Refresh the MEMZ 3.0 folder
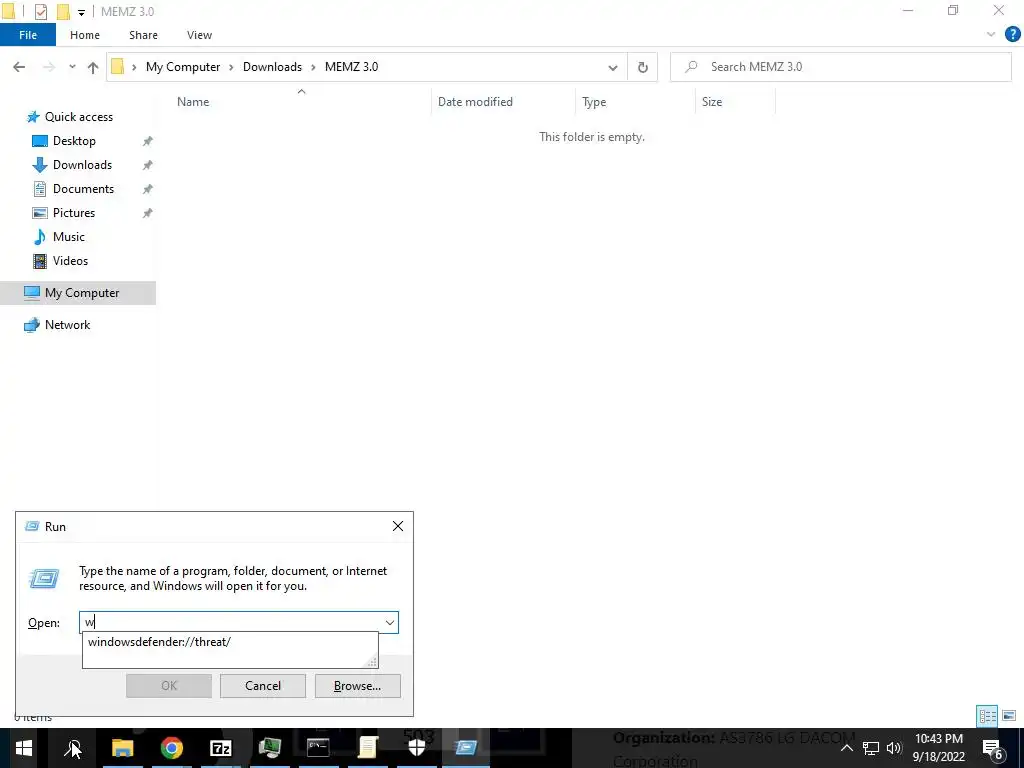Screen dimensions: 1024x768 coord(643,67)
